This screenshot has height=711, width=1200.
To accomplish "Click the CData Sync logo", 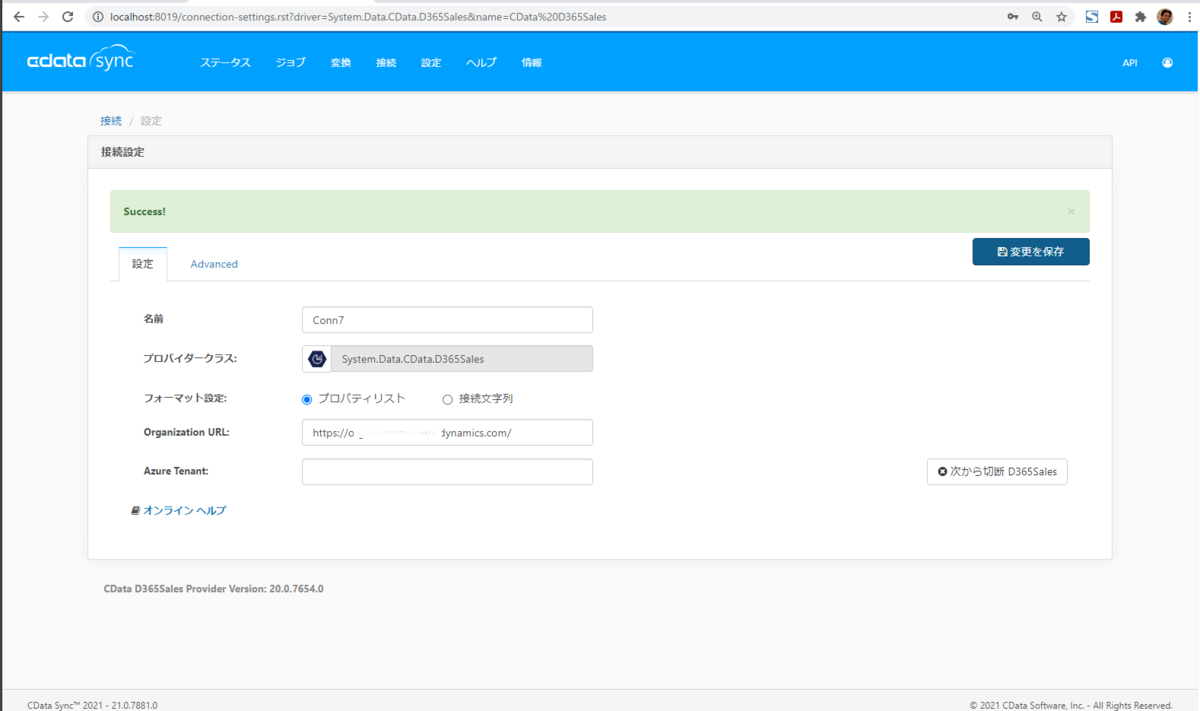I will (x=81, y=60).
